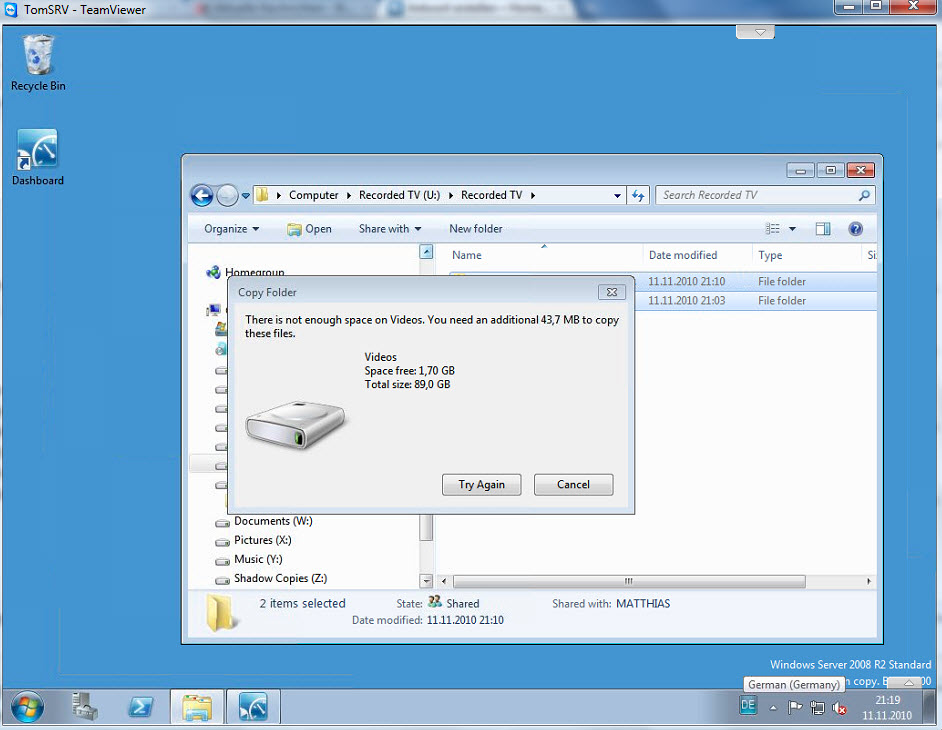Click Open in the Explorer toolbar
Image resolution: width=942 pixels, height=730 pixels.
pos(309,229)
